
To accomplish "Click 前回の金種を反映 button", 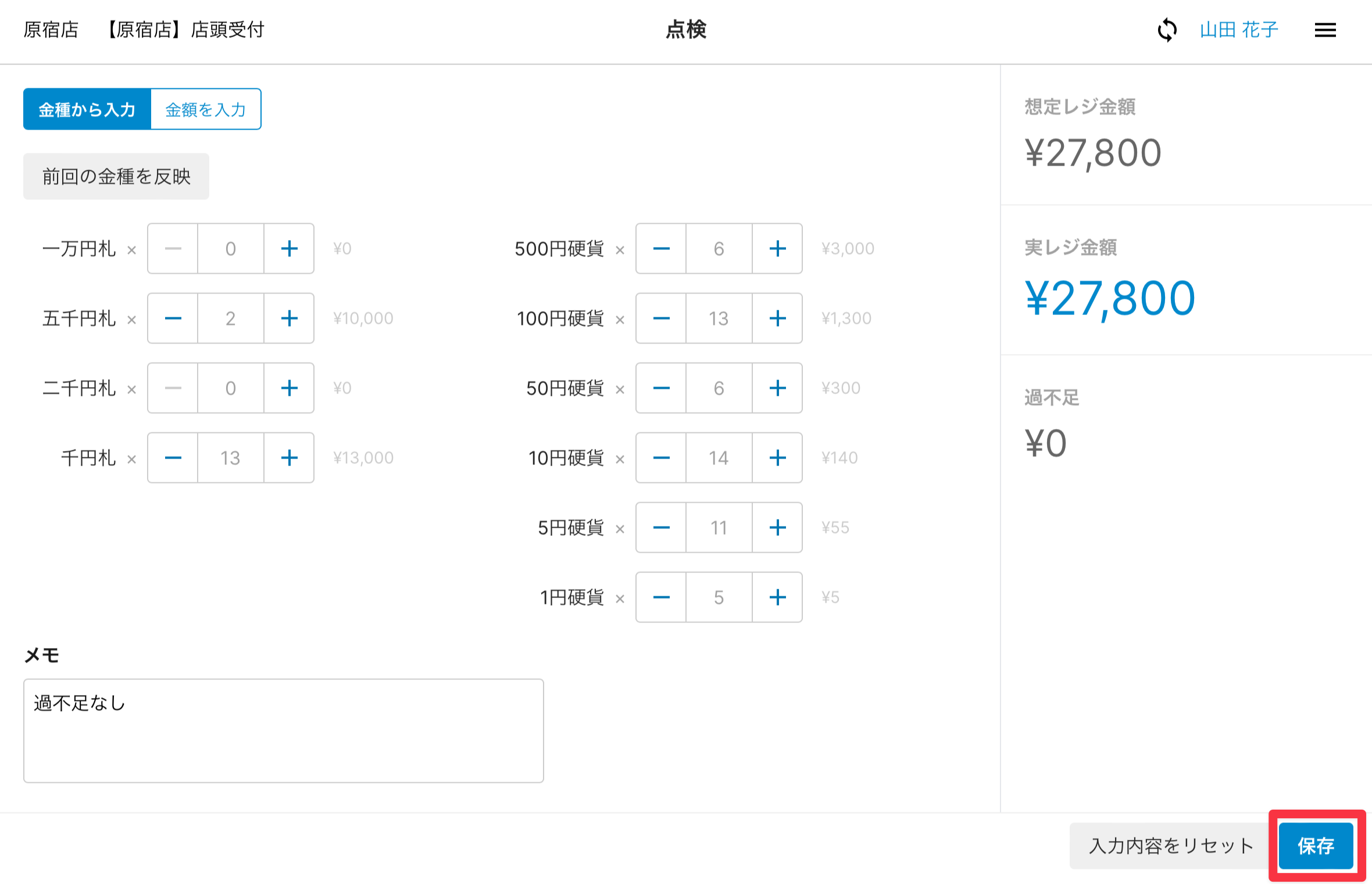I will pos(116,177).
